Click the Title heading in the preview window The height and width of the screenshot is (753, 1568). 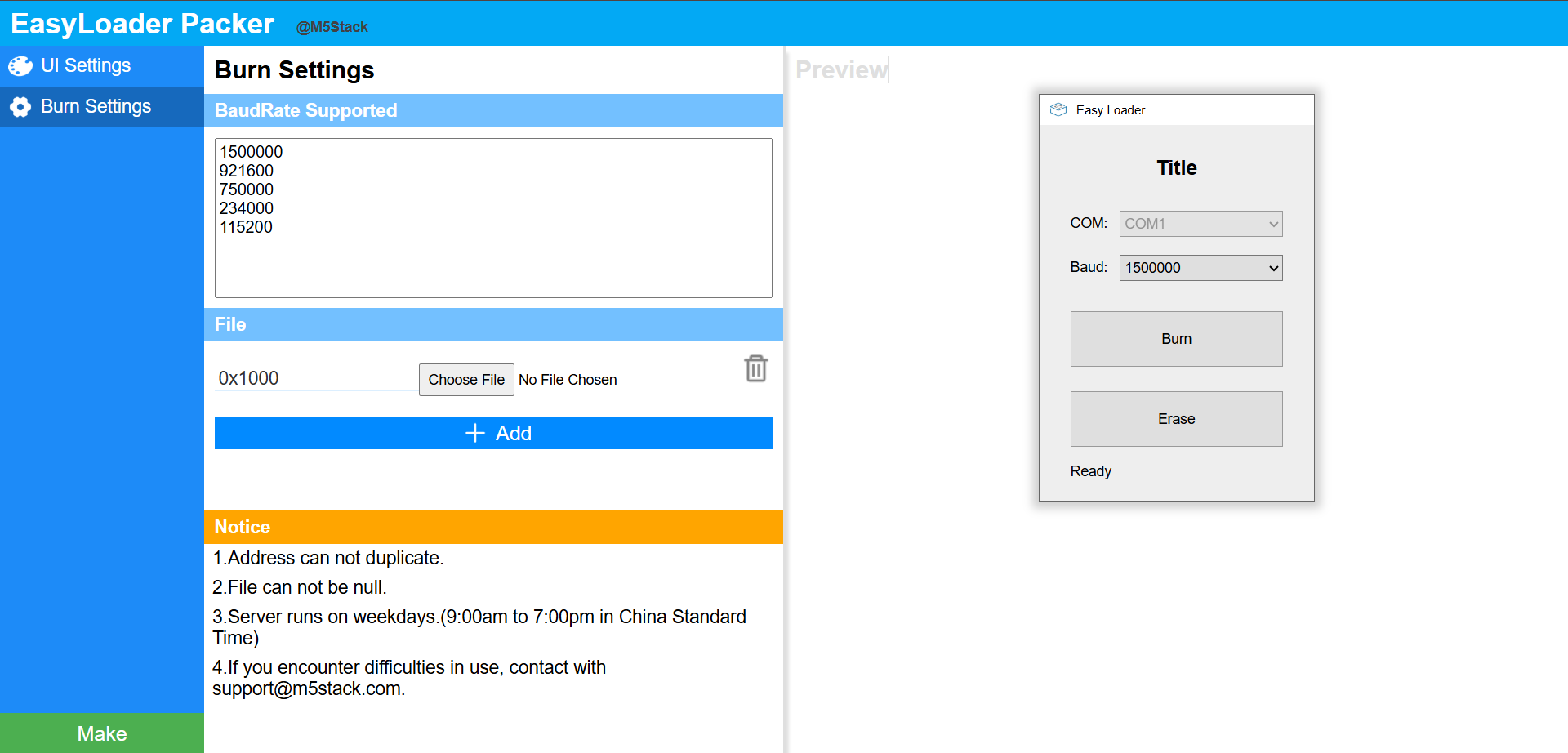click(x=1176, y=167)
